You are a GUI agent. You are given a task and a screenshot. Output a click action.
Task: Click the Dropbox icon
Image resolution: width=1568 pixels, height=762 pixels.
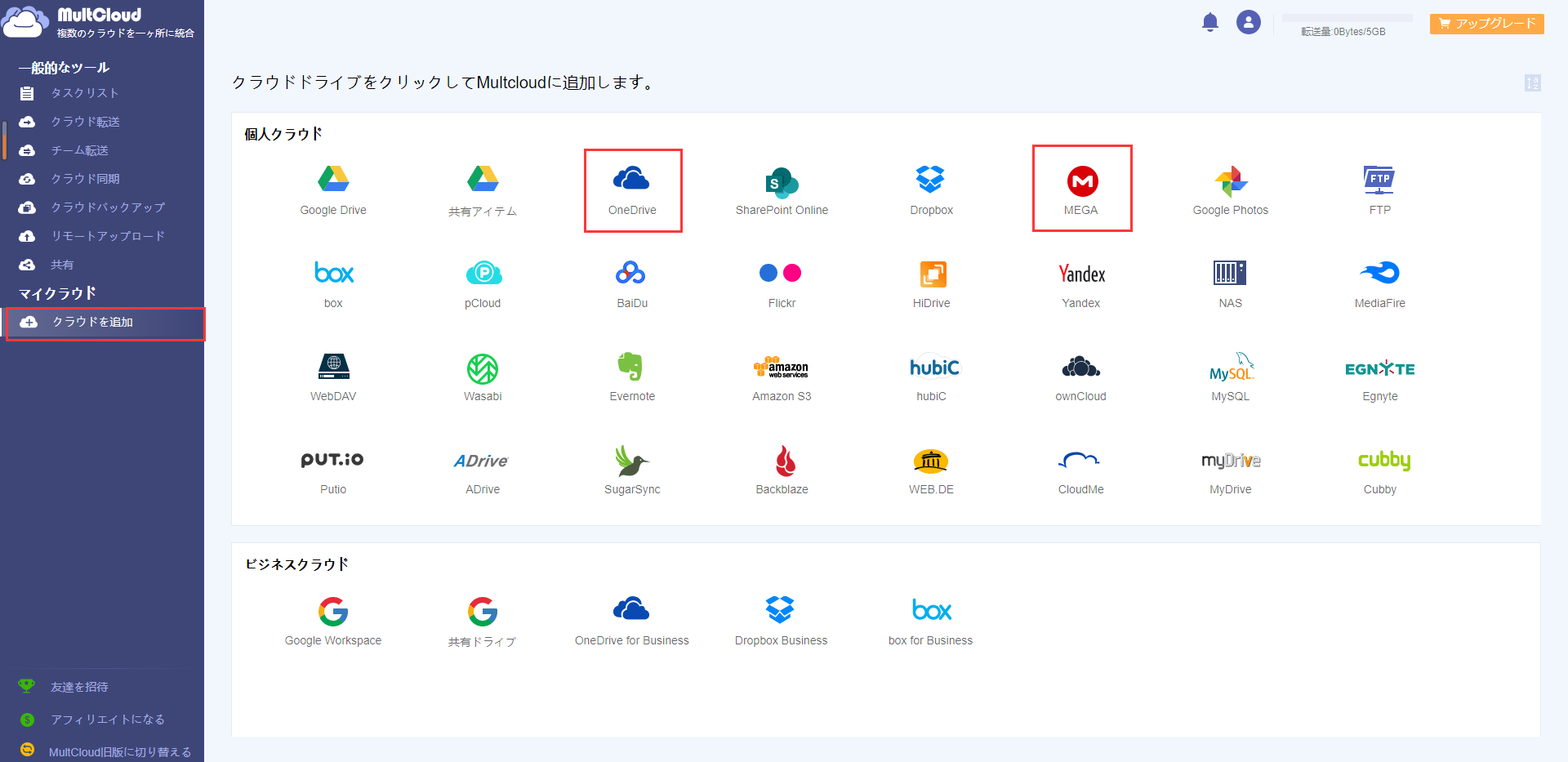[x=930, y=188]
